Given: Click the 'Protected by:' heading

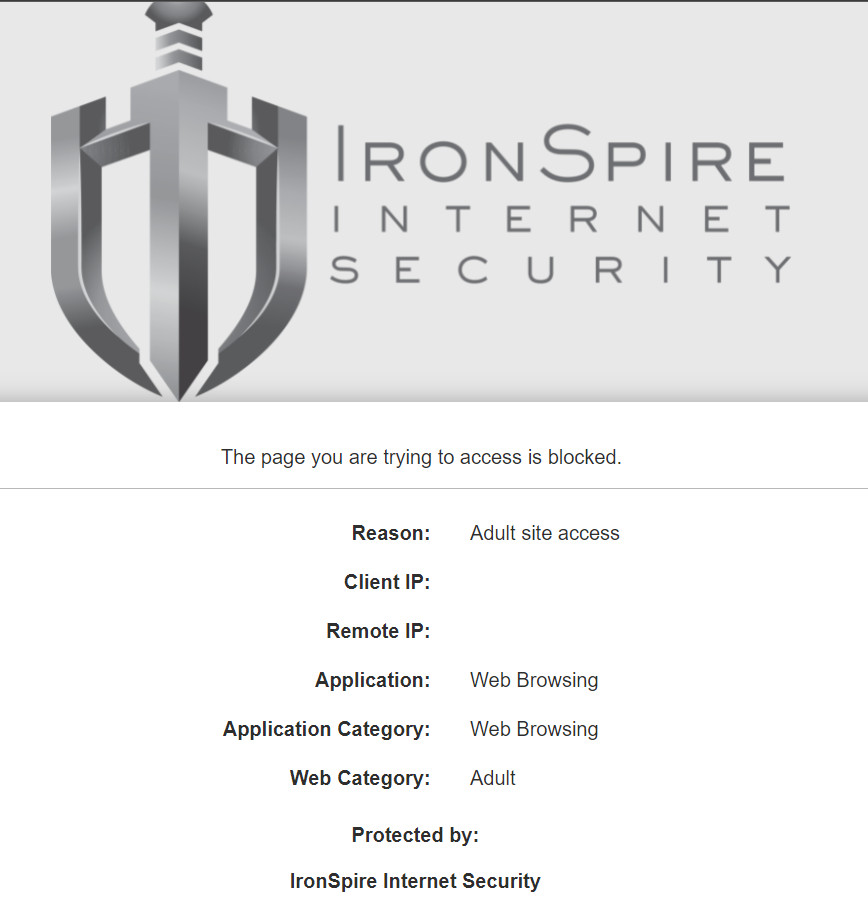Looking at the screenshot, I should click(415, 836).
